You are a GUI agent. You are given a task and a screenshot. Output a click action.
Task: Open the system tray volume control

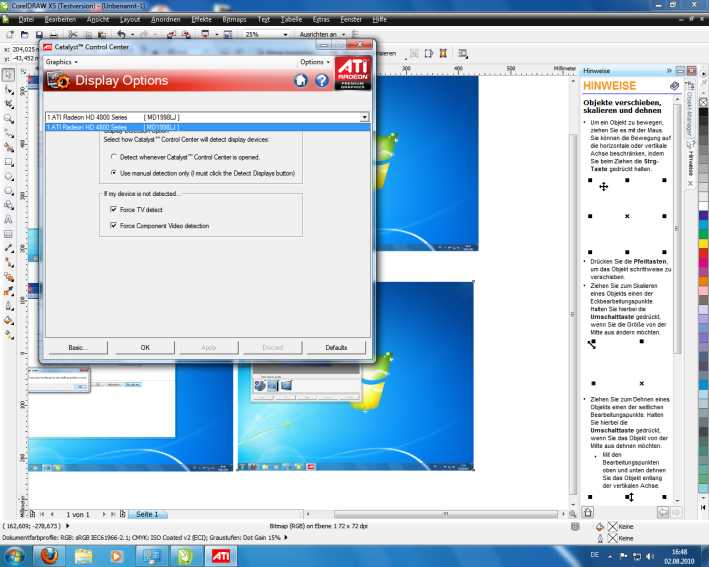point(650,556)
